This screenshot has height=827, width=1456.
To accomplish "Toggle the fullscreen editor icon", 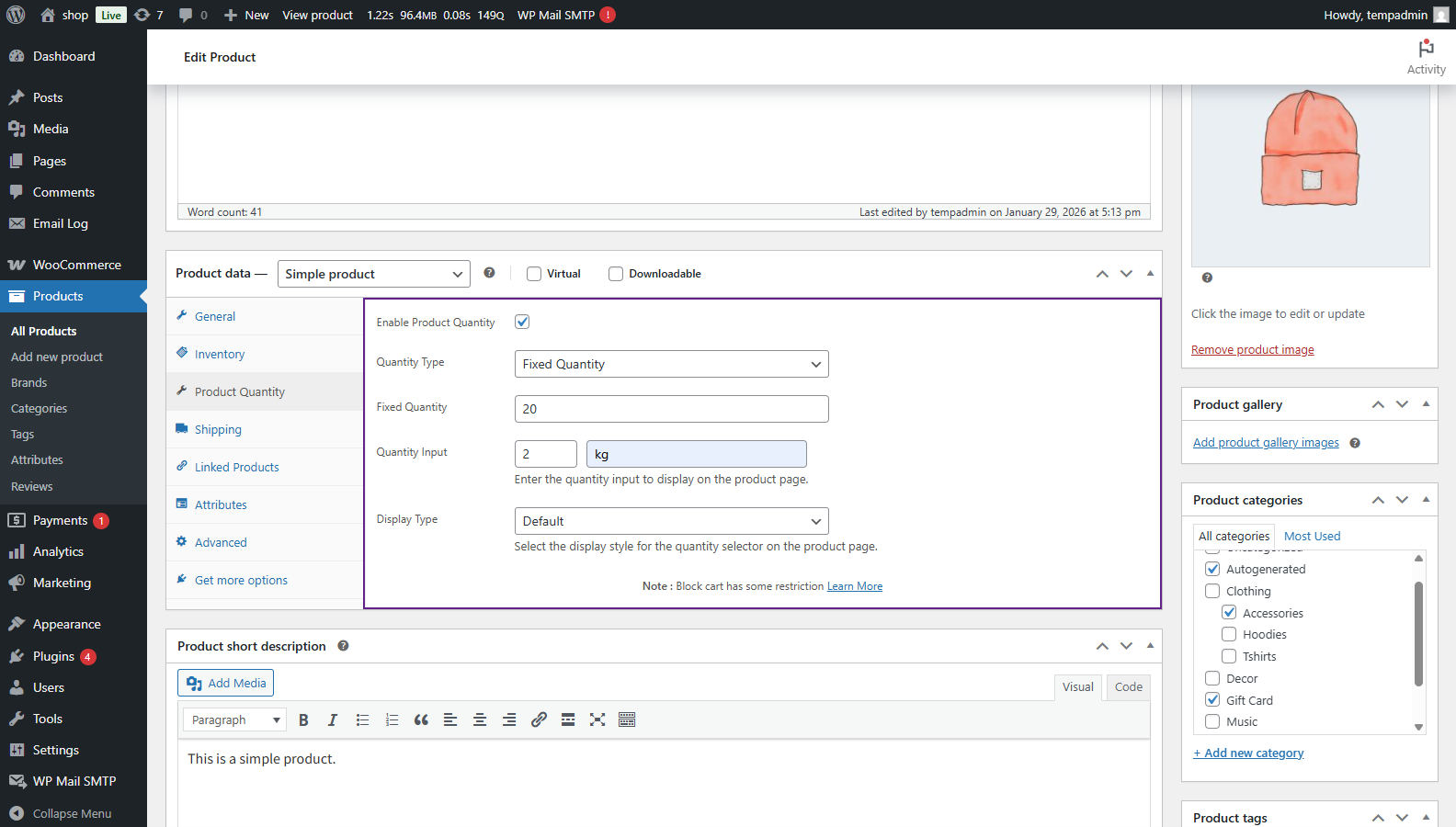I will pos(597,720).
